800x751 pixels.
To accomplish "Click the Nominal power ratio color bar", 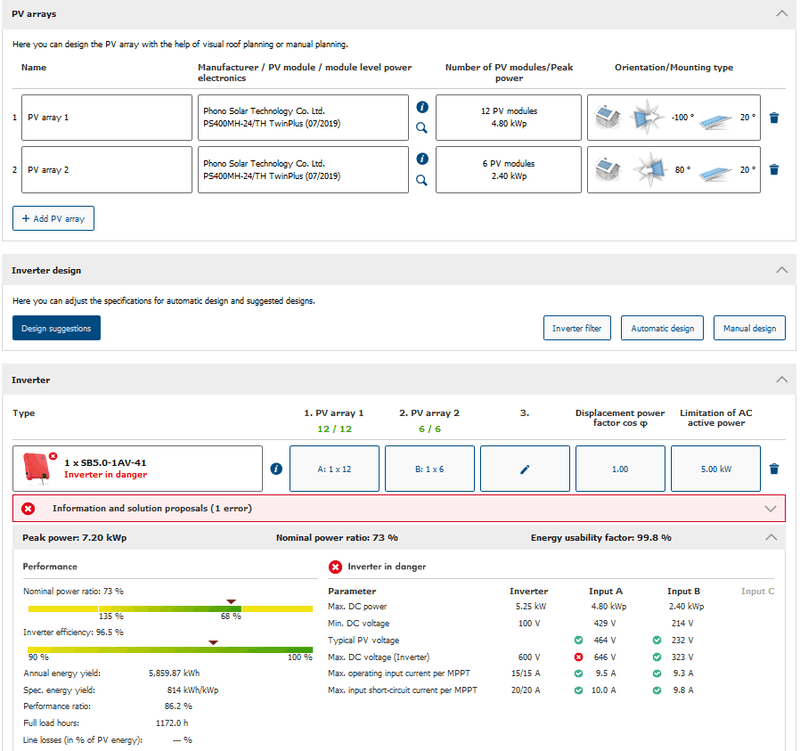I will click(170, 608).
